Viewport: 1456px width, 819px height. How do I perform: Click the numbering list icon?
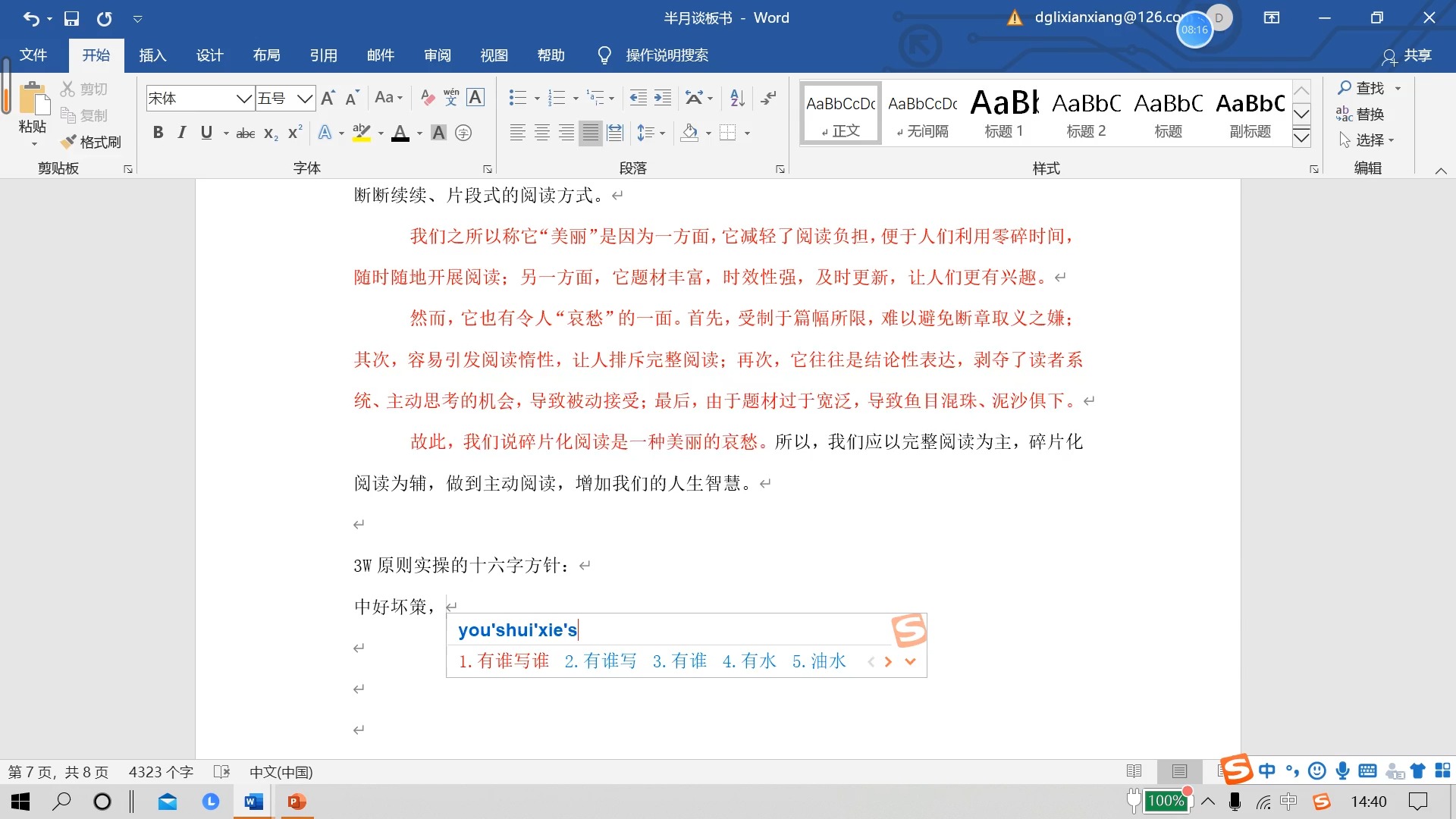tap(557, 98)
